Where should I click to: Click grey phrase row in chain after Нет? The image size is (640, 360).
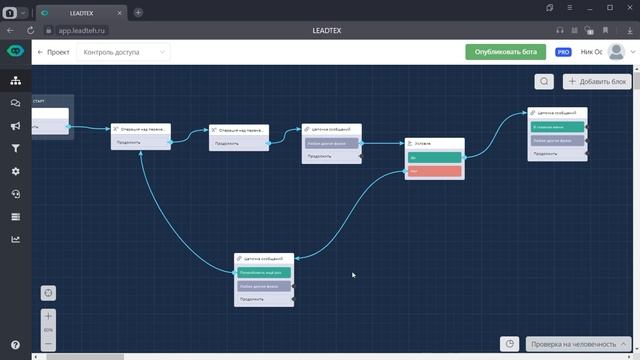[x=264, y=286]
